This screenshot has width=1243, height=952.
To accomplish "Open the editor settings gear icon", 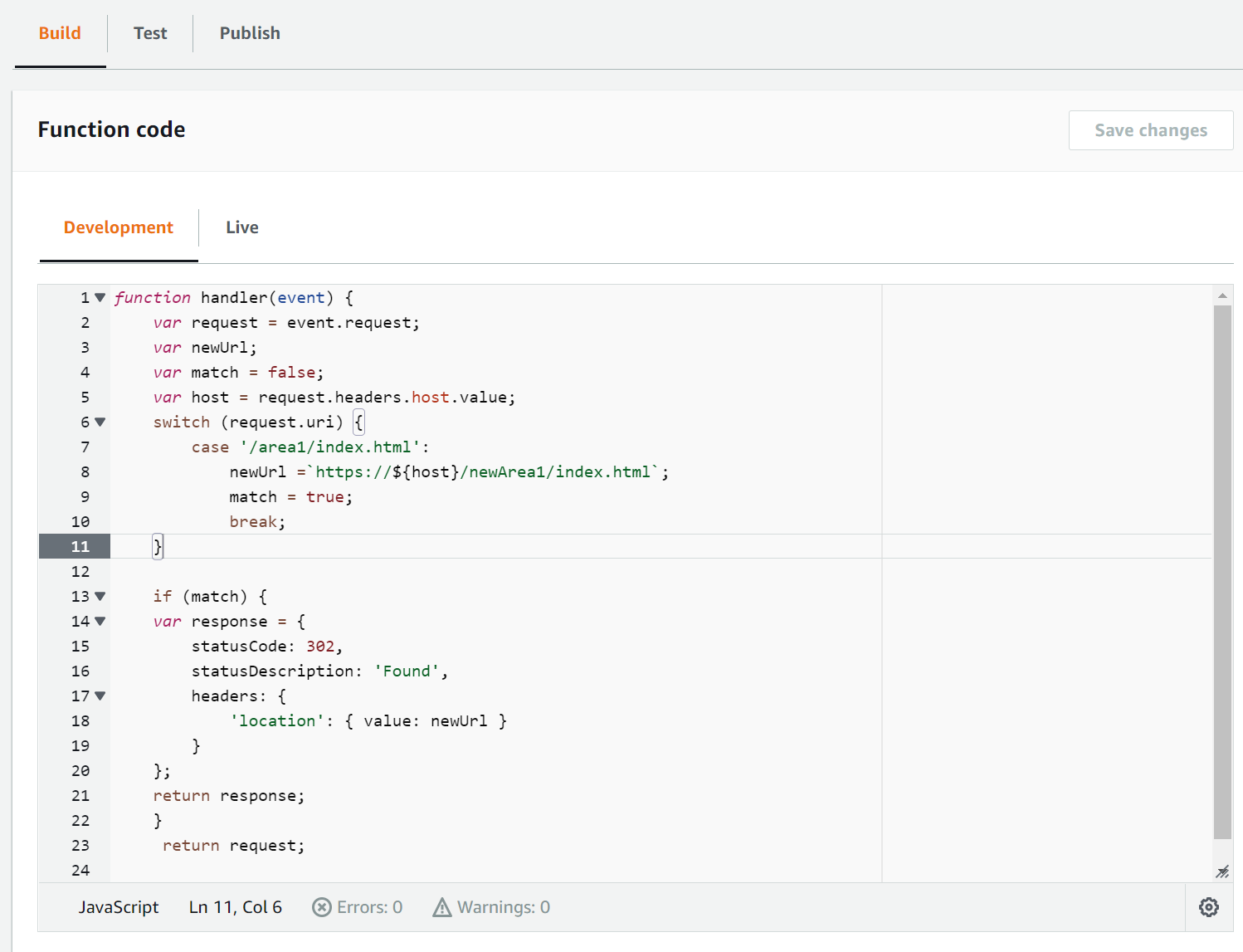I will tap(1208, 907).
